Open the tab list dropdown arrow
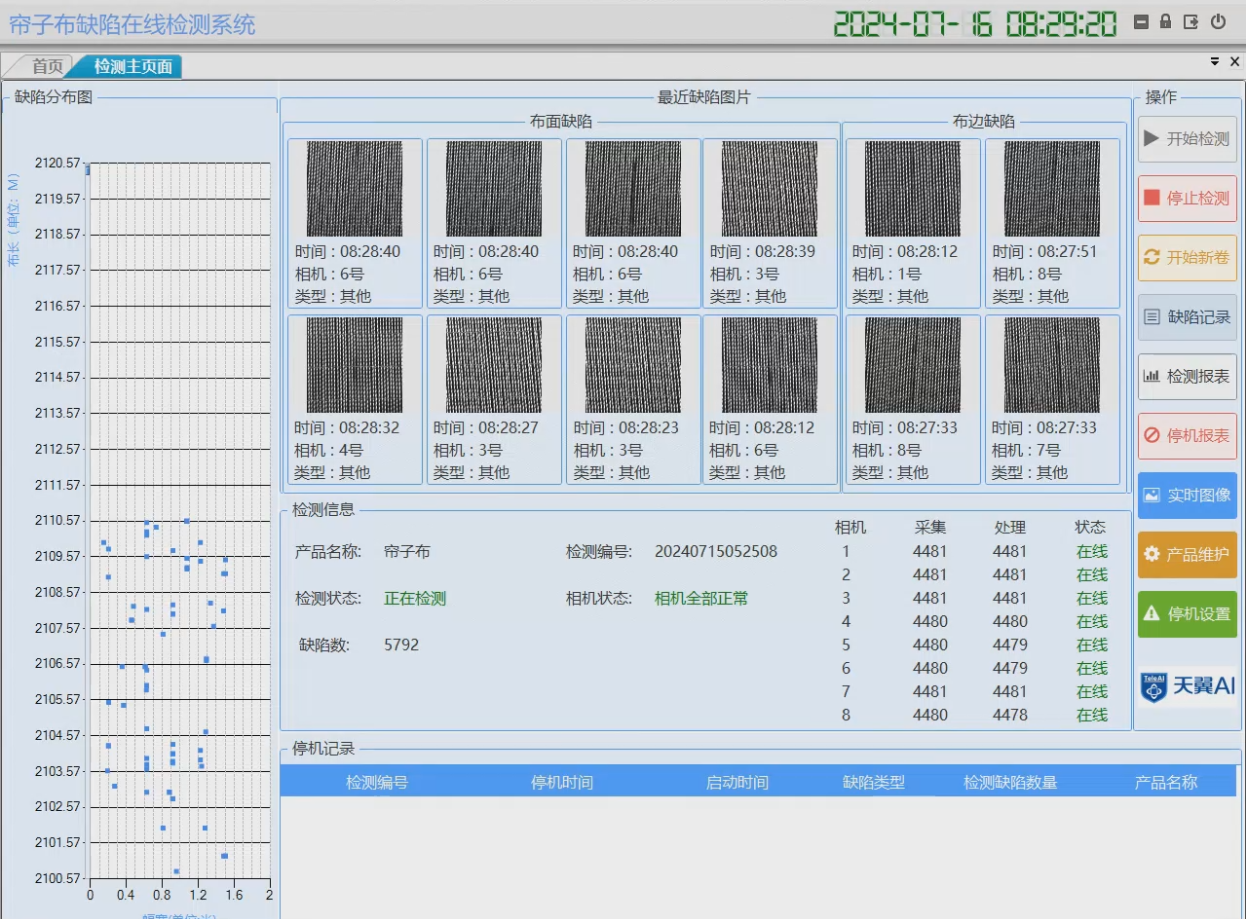1246x919 pixels. tap(1215, 62)
